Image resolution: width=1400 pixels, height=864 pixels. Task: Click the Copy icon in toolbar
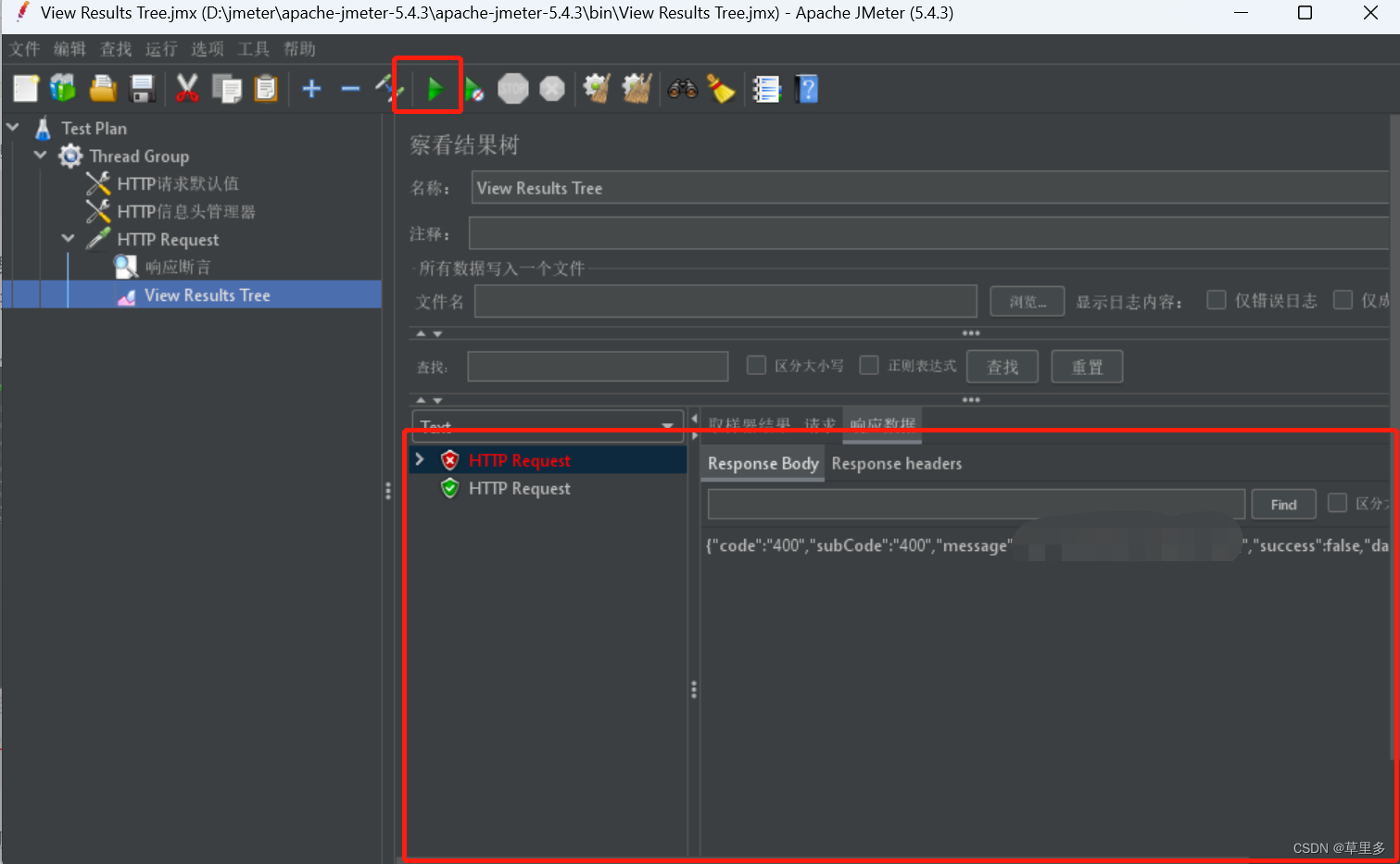coord(226,89)
